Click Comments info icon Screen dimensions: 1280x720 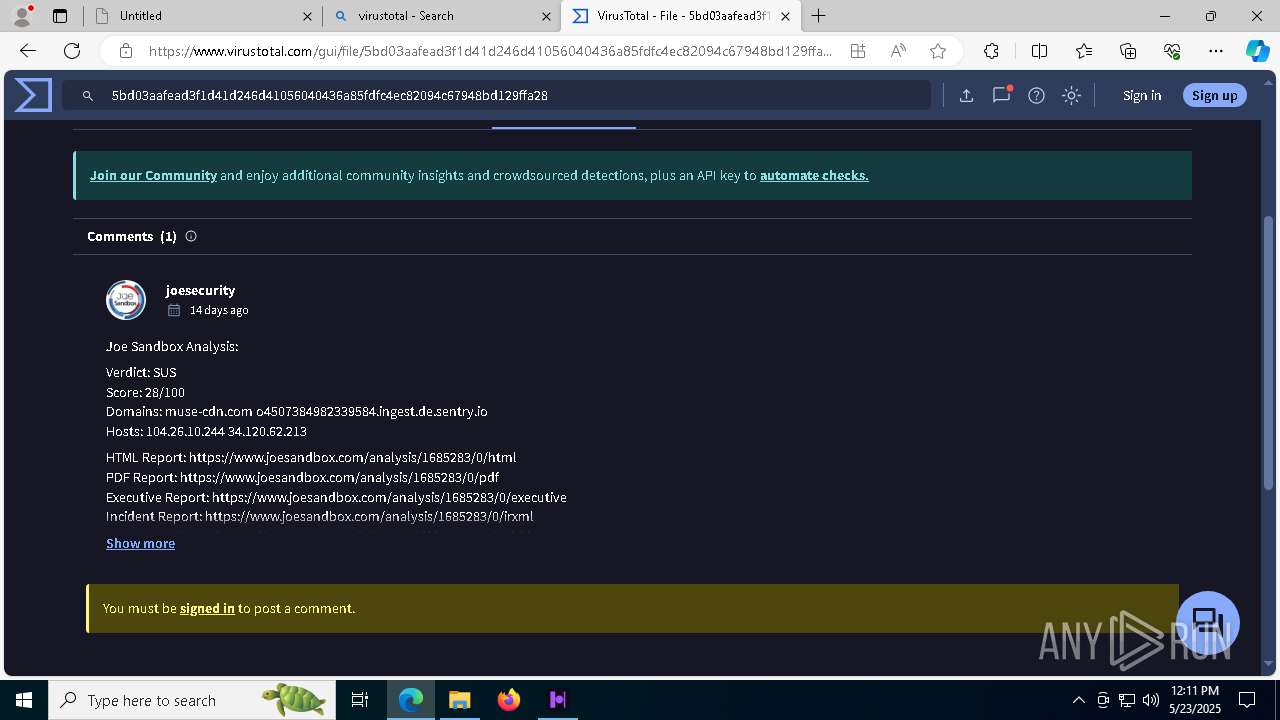191,236
